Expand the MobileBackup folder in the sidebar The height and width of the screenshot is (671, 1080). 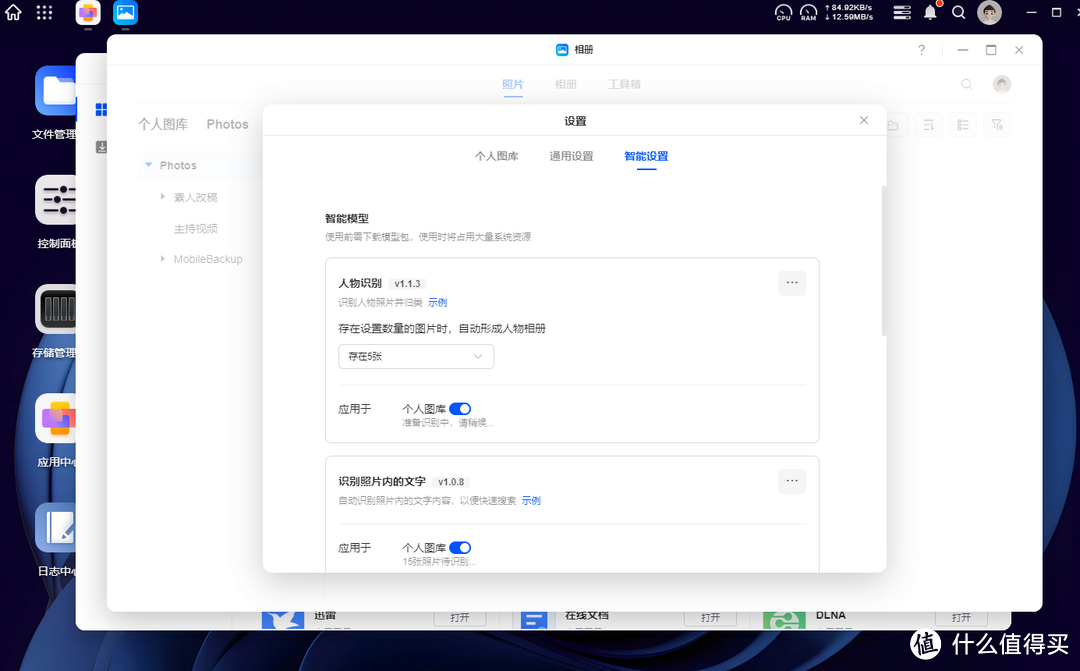point(163,258)
